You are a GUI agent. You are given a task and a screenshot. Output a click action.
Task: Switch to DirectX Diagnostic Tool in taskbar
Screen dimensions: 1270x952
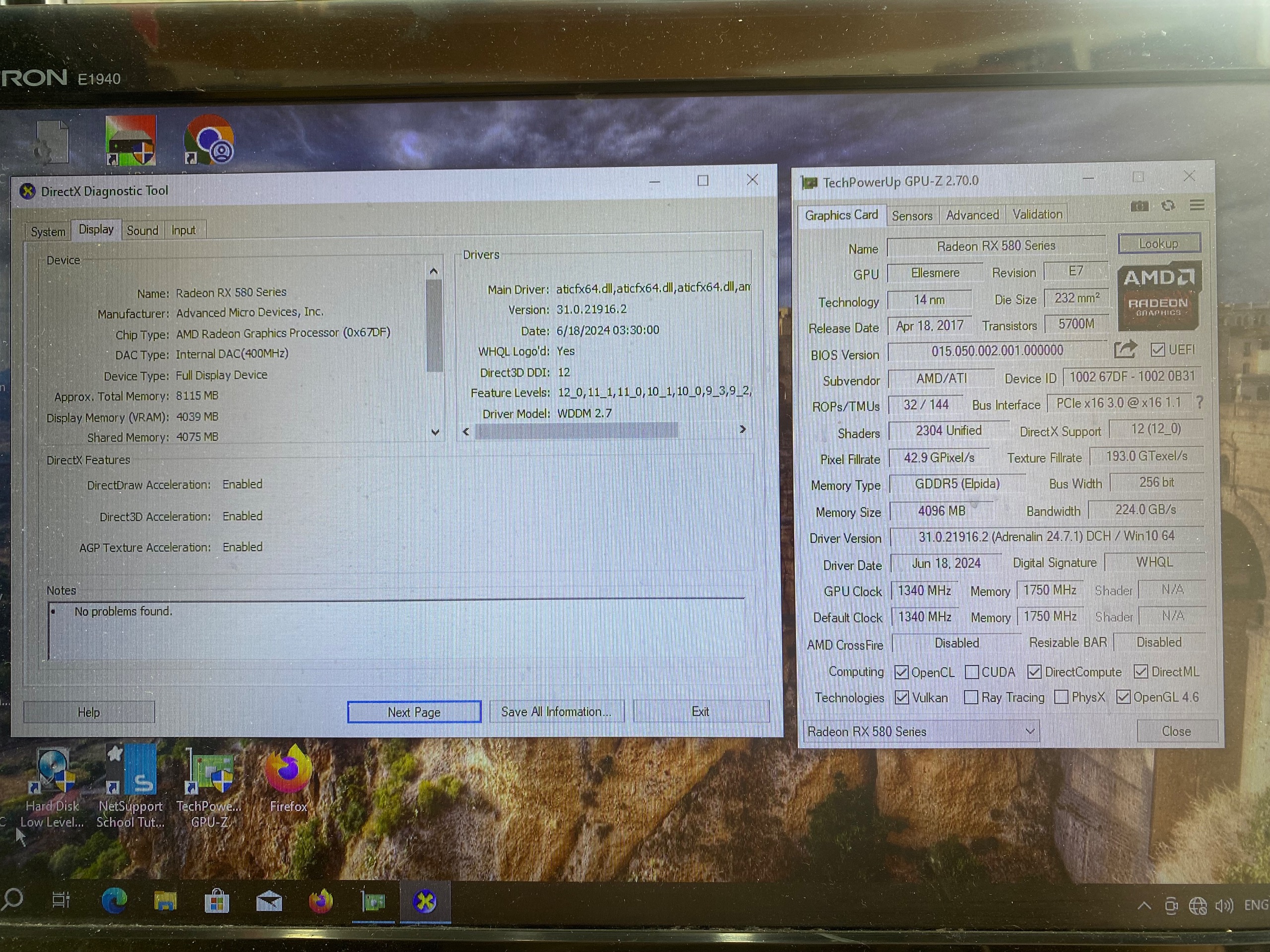pos(425,901)
